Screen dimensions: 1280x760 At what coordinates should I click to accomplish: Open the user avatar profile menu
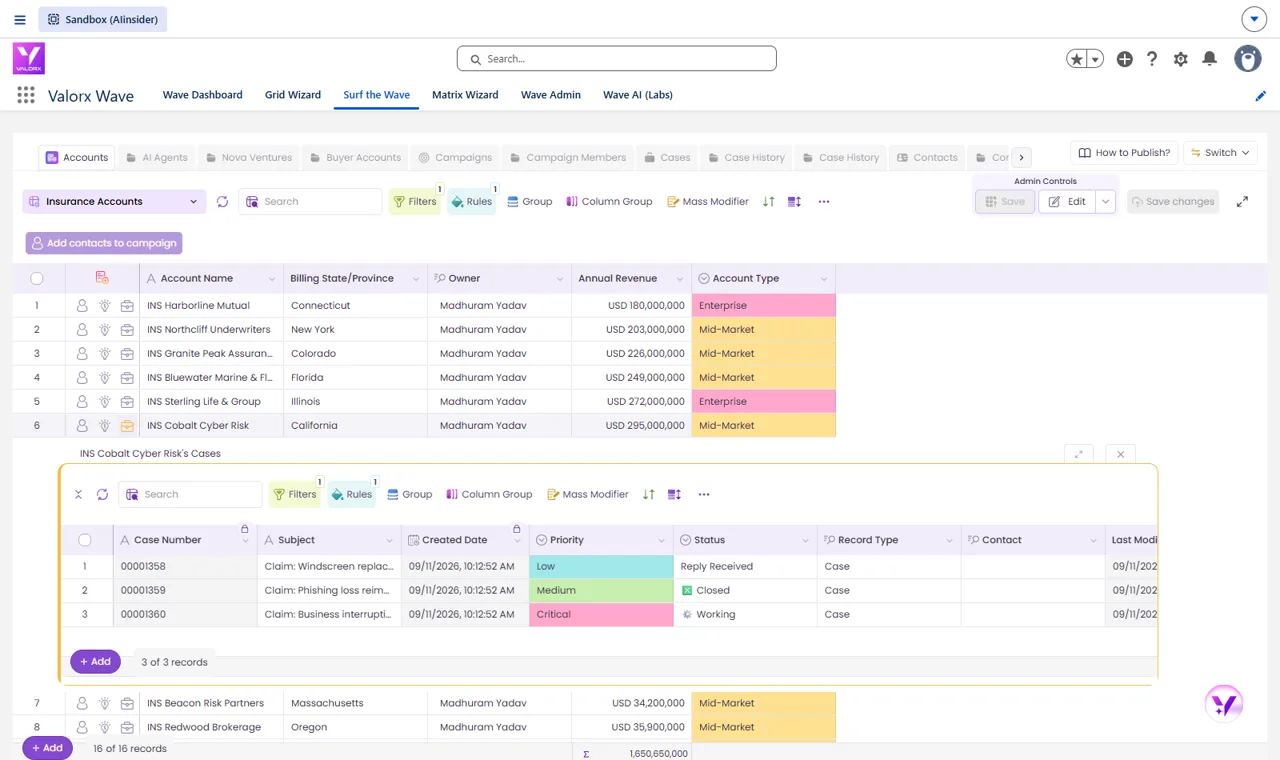(1248, 58)
